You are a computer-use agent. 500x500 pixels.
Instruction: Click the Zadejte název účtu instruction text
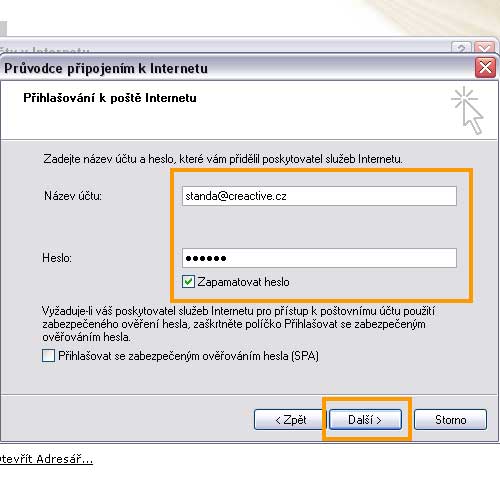pyautogui.click(x=223, y=159)
